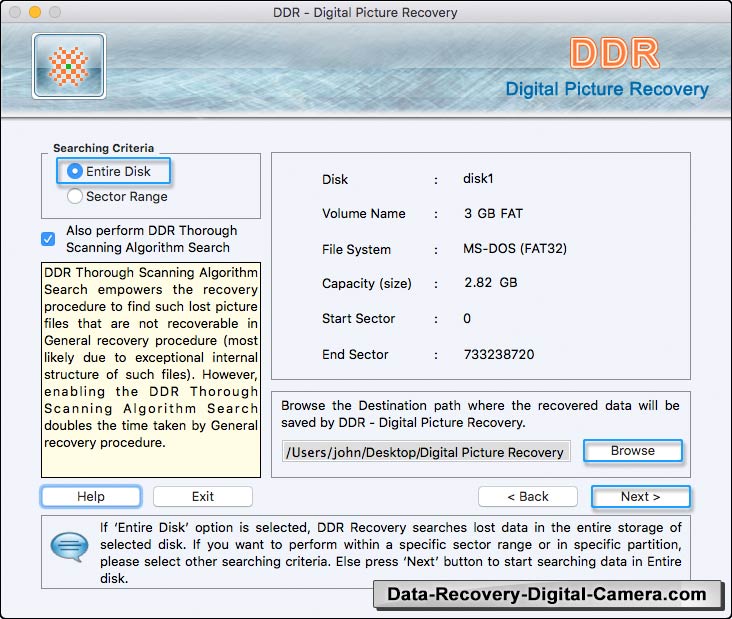Click the end sector value 733238720
The image size is (732, 619).
[499, 354]
